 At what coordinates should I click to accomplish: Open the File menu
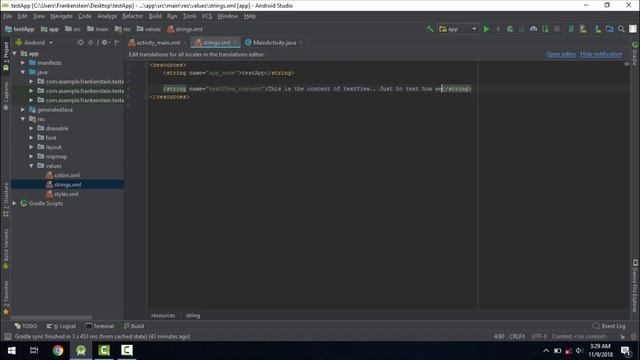(8, 16)
